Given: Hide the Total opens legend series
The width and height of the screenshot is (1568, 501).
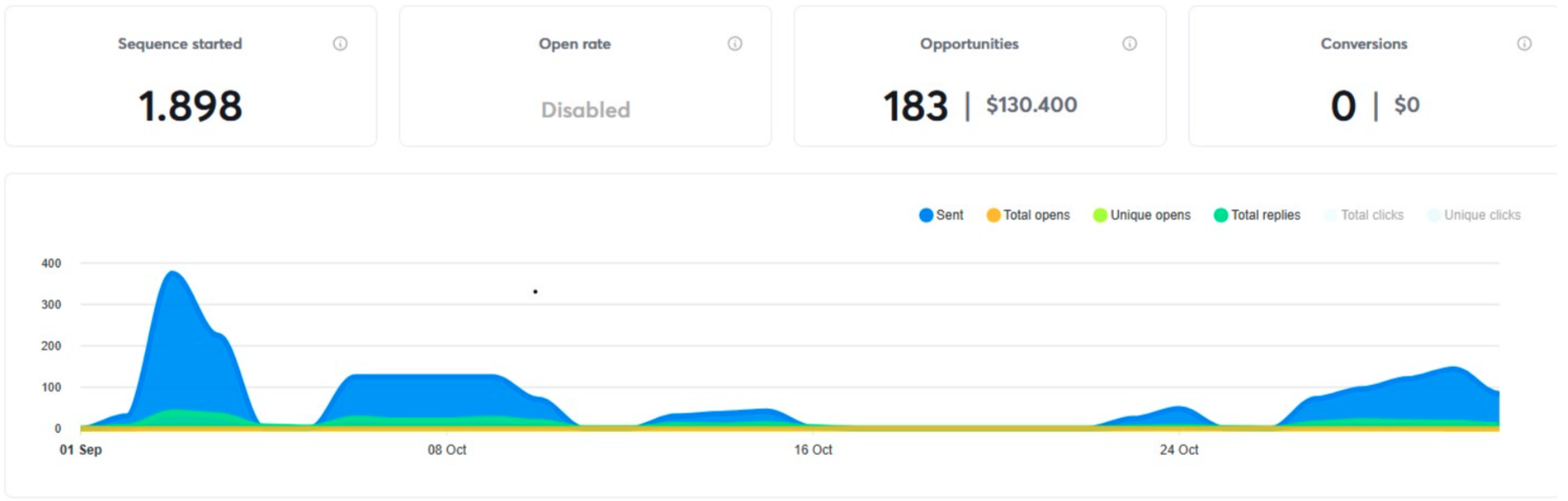Looking at the screenshot, I should [x=1028, y=215].
